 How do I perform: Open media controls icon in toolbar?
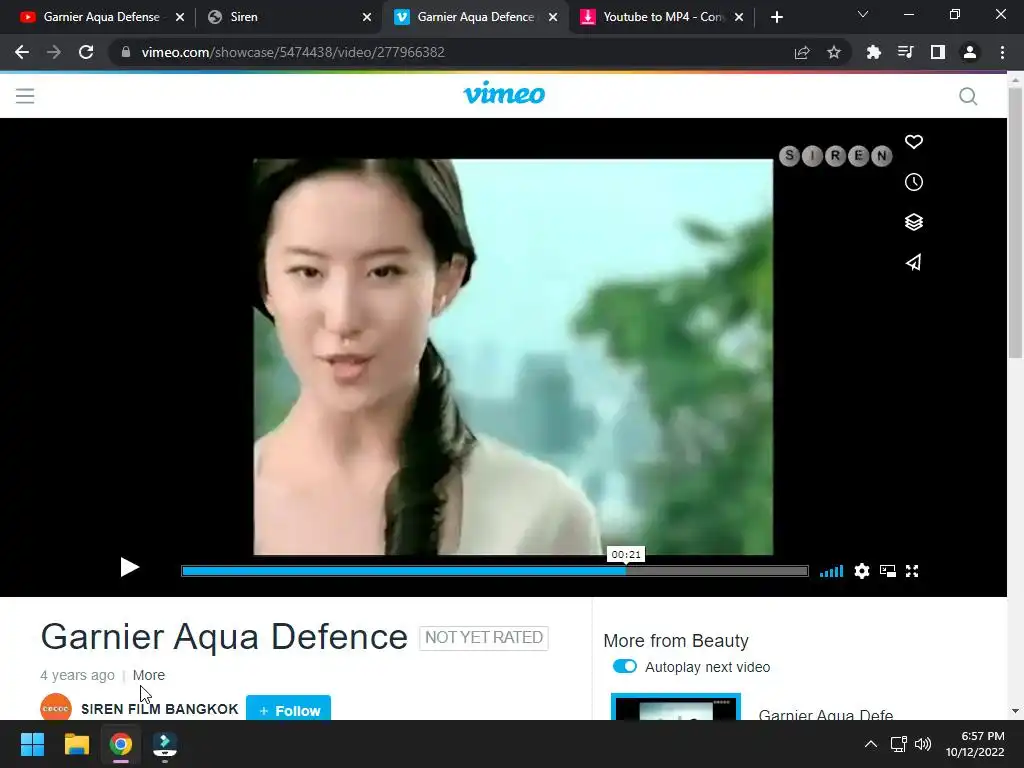pyautogui.click(x=905, y=52)
